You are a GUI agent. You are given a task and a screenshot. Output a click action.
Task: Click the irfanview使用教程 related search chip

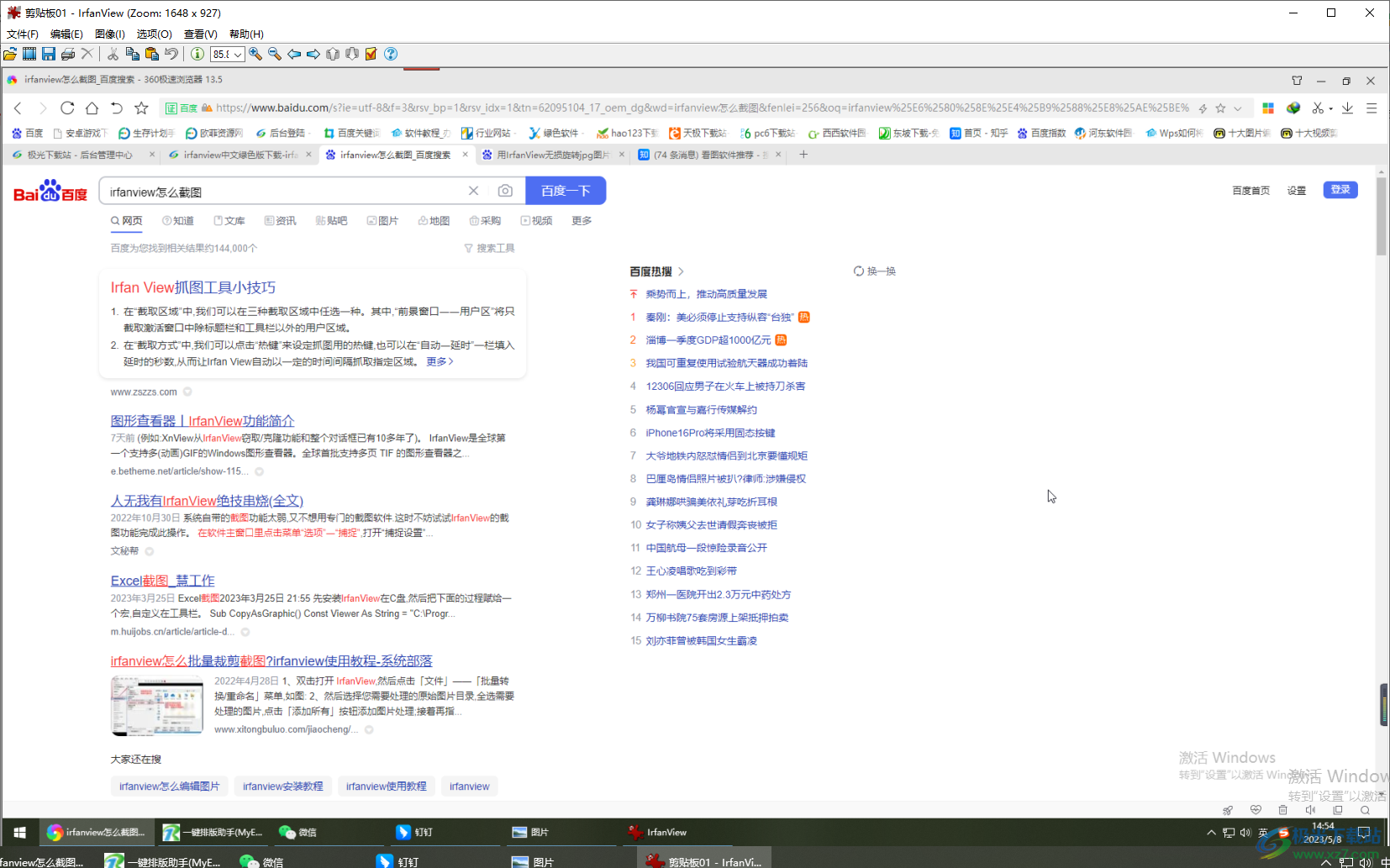[x=387, y=786]
